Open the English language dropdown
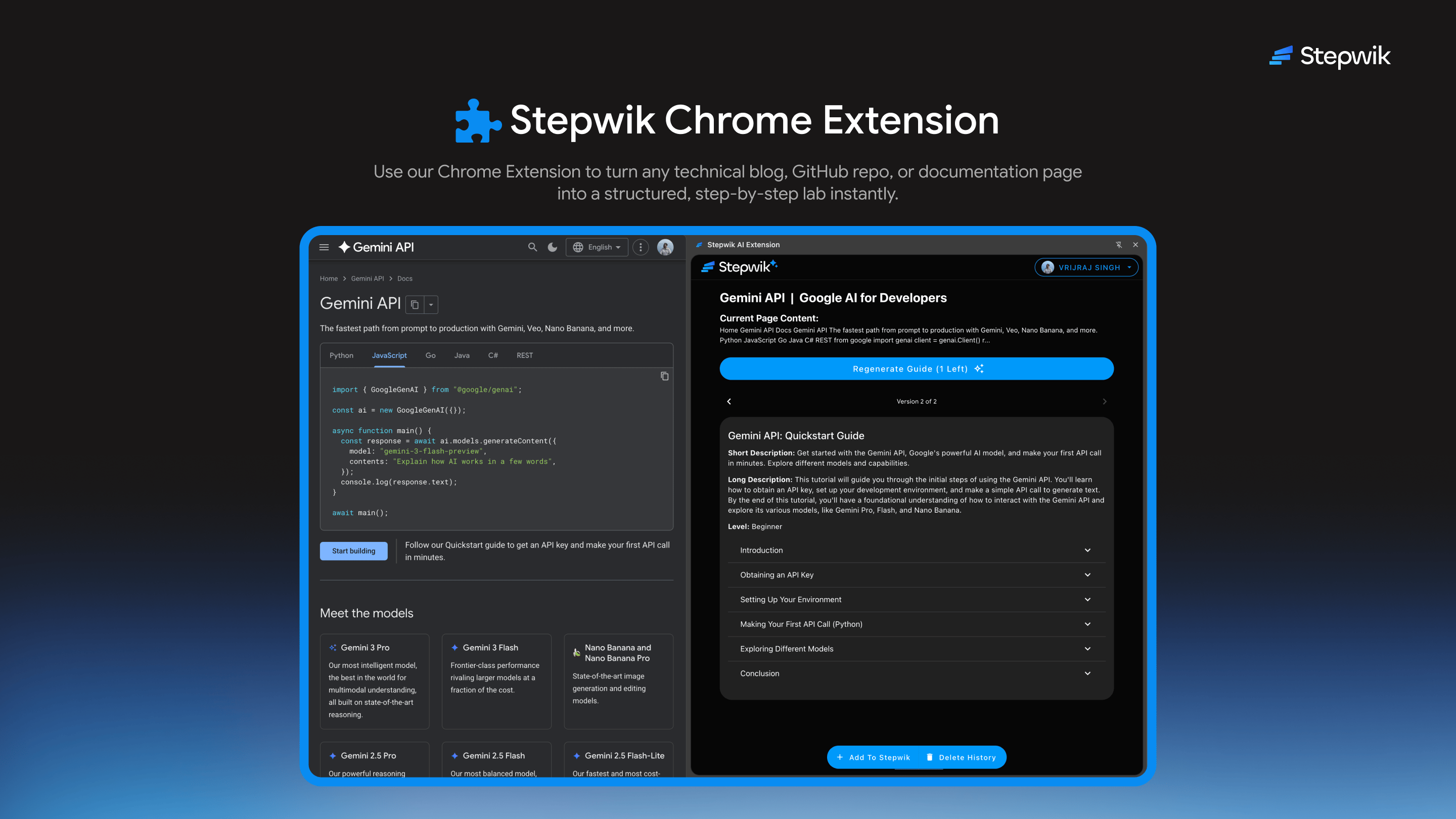This screenshot has width=1456, height=819. point(597,247)
